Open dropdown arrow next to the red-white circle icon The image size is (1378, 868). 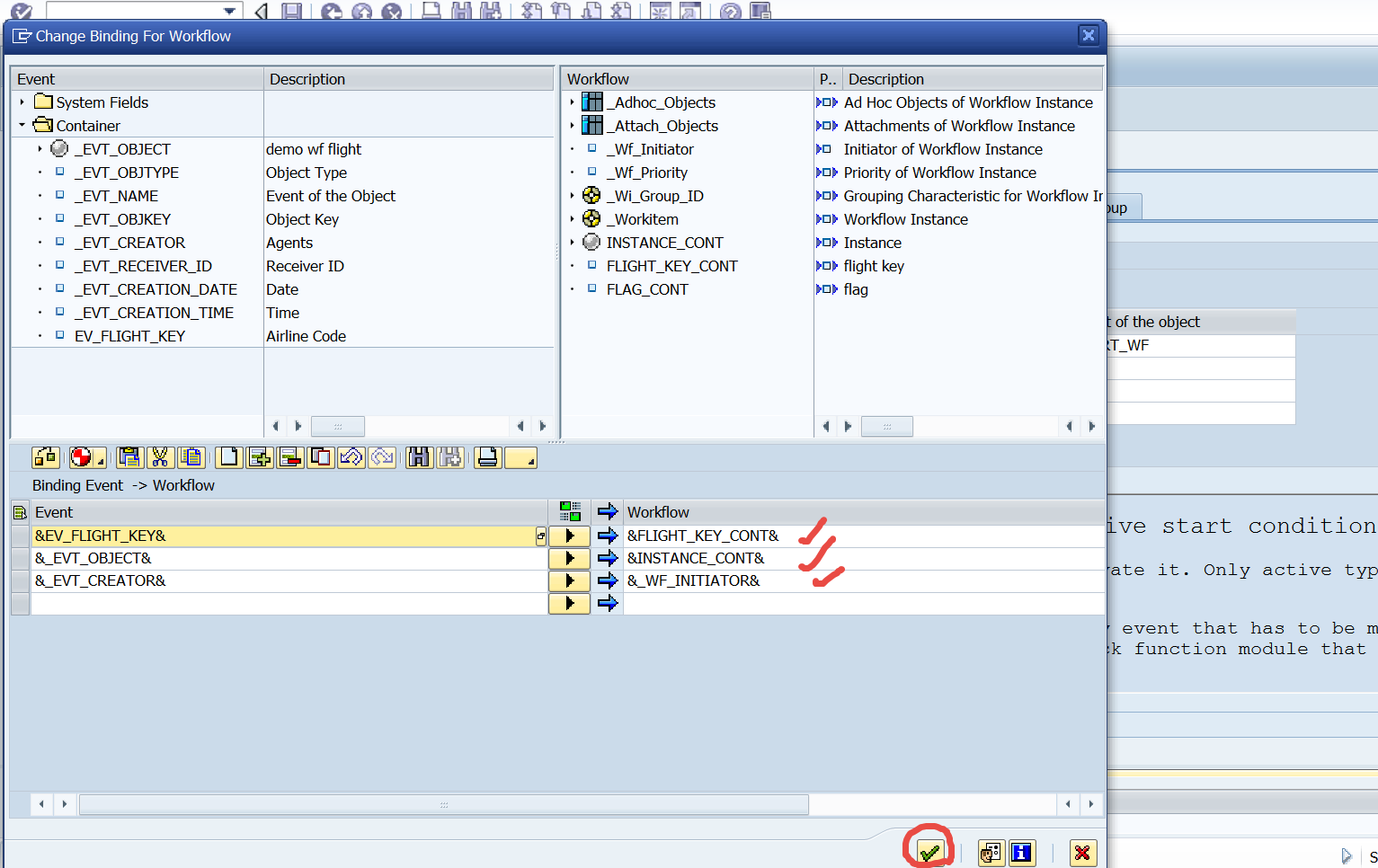(x=100, y=461)
